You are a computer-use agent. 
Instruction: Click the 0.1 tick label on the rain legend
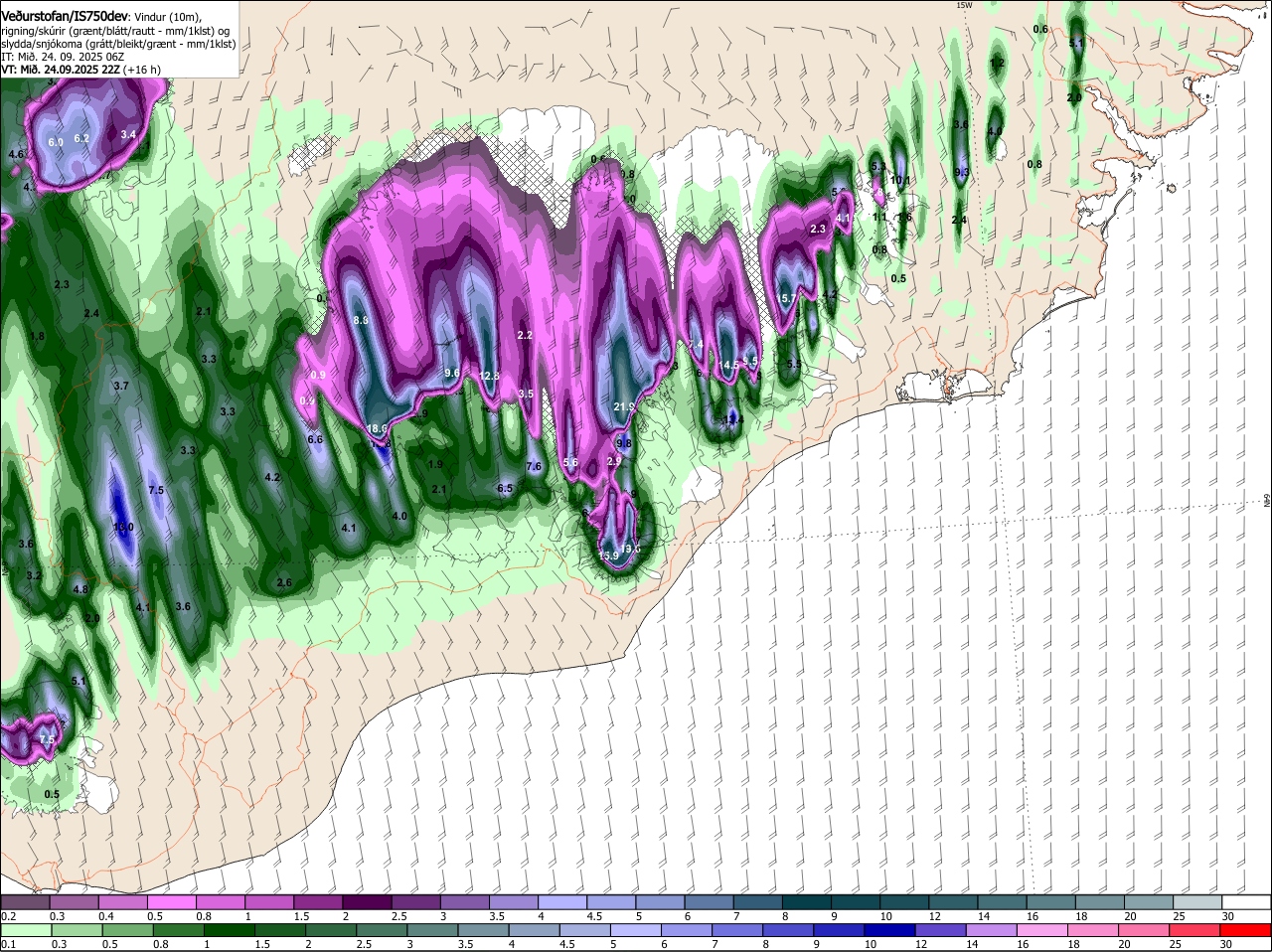click(8, 944)
